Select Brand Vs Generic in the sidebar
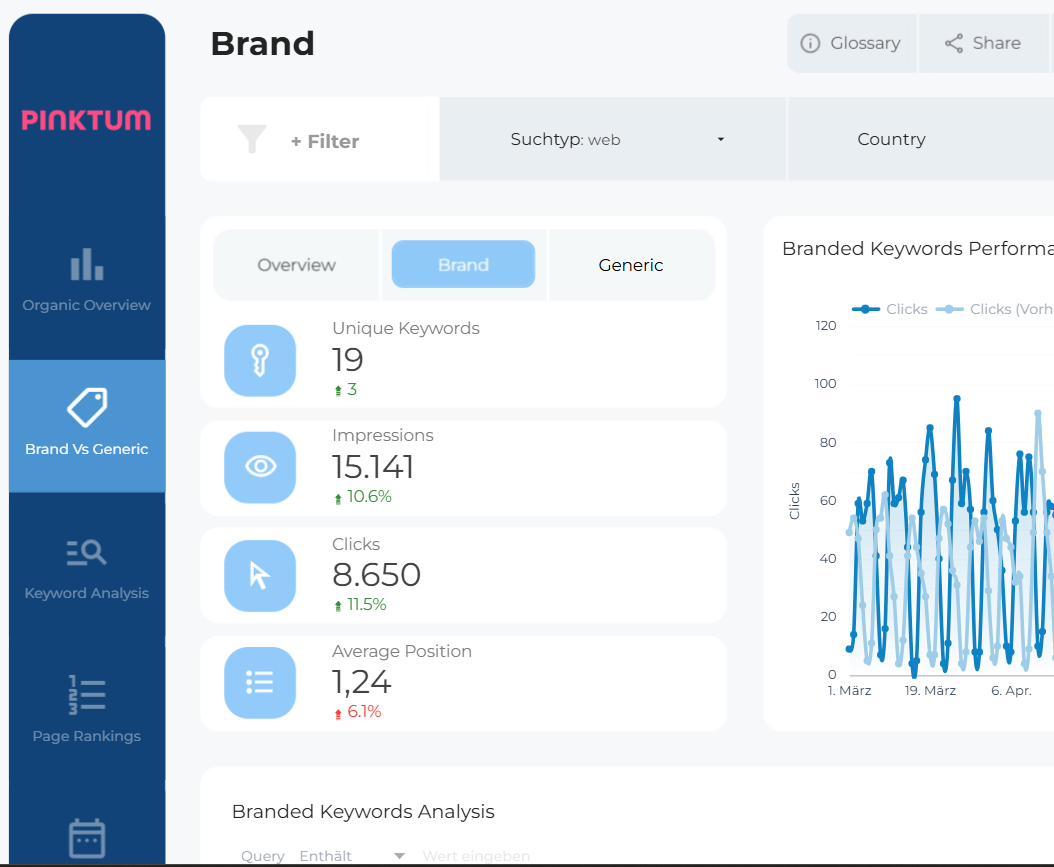 [86, 425]
